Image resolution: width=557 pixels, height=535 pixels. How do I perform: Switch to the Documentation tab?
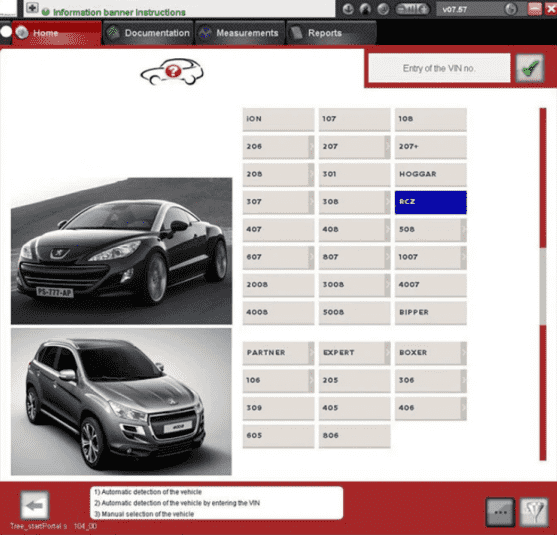tap(148, 33)
